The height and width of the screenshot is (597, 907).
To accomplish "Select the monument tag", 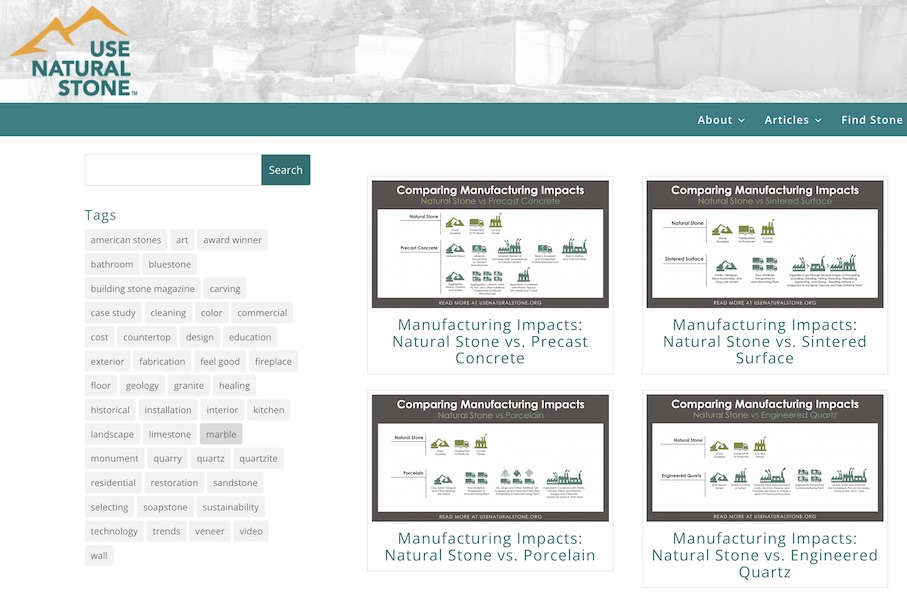I will click(x=115, y=459).
